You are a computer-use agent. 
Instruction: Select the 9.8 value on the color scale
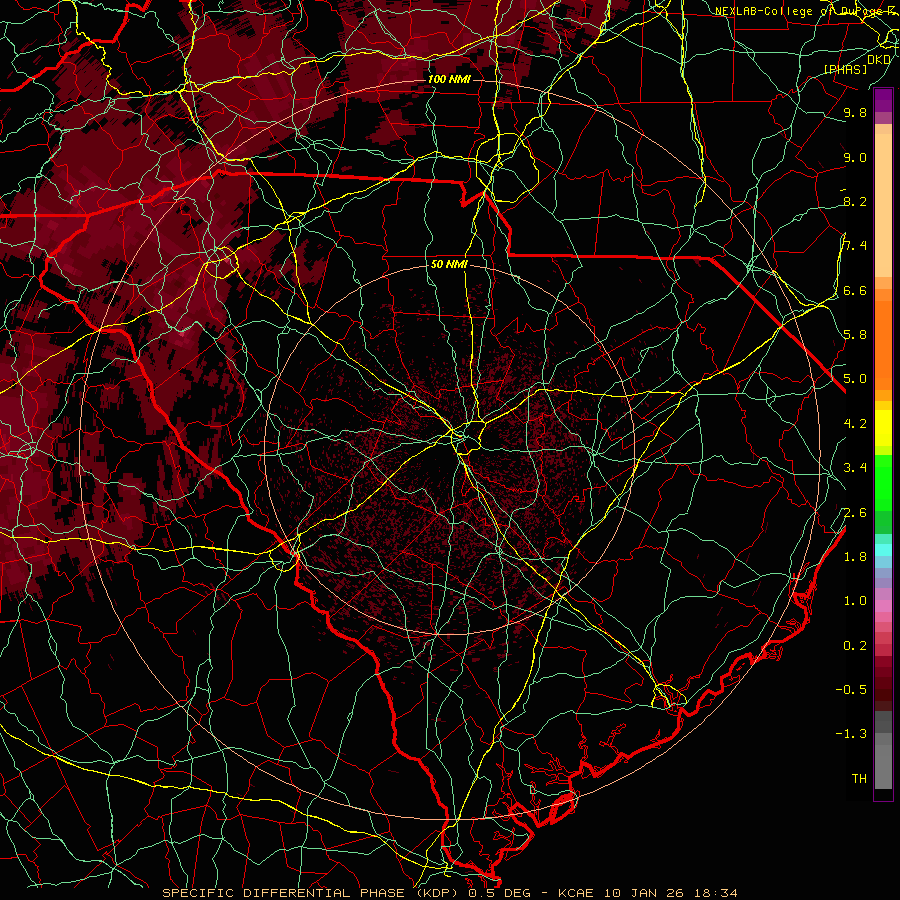pos(855,112)
